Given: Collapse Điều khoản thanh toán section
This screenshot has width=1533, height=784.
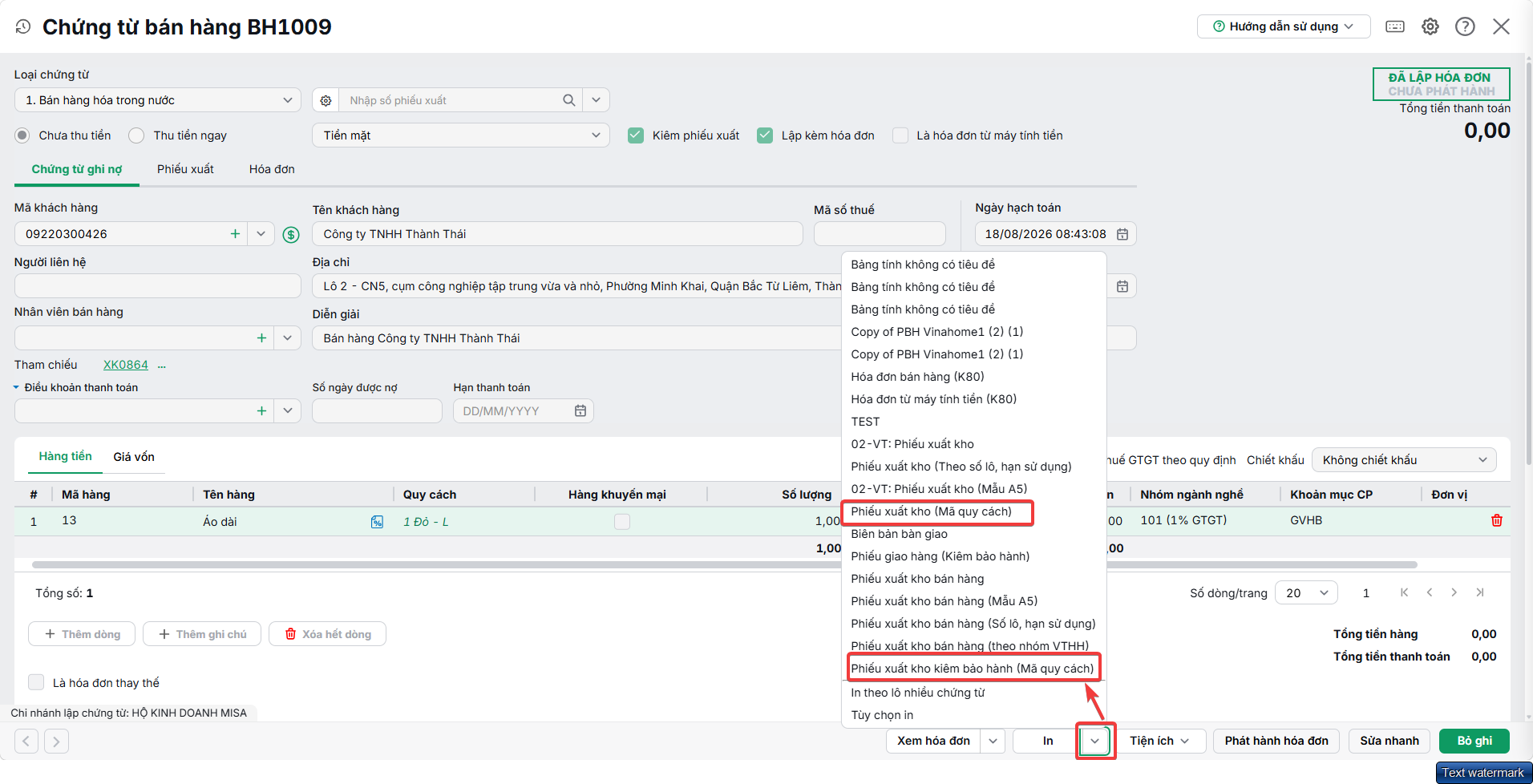Looking at the screenshot, I should pos(16,387).
